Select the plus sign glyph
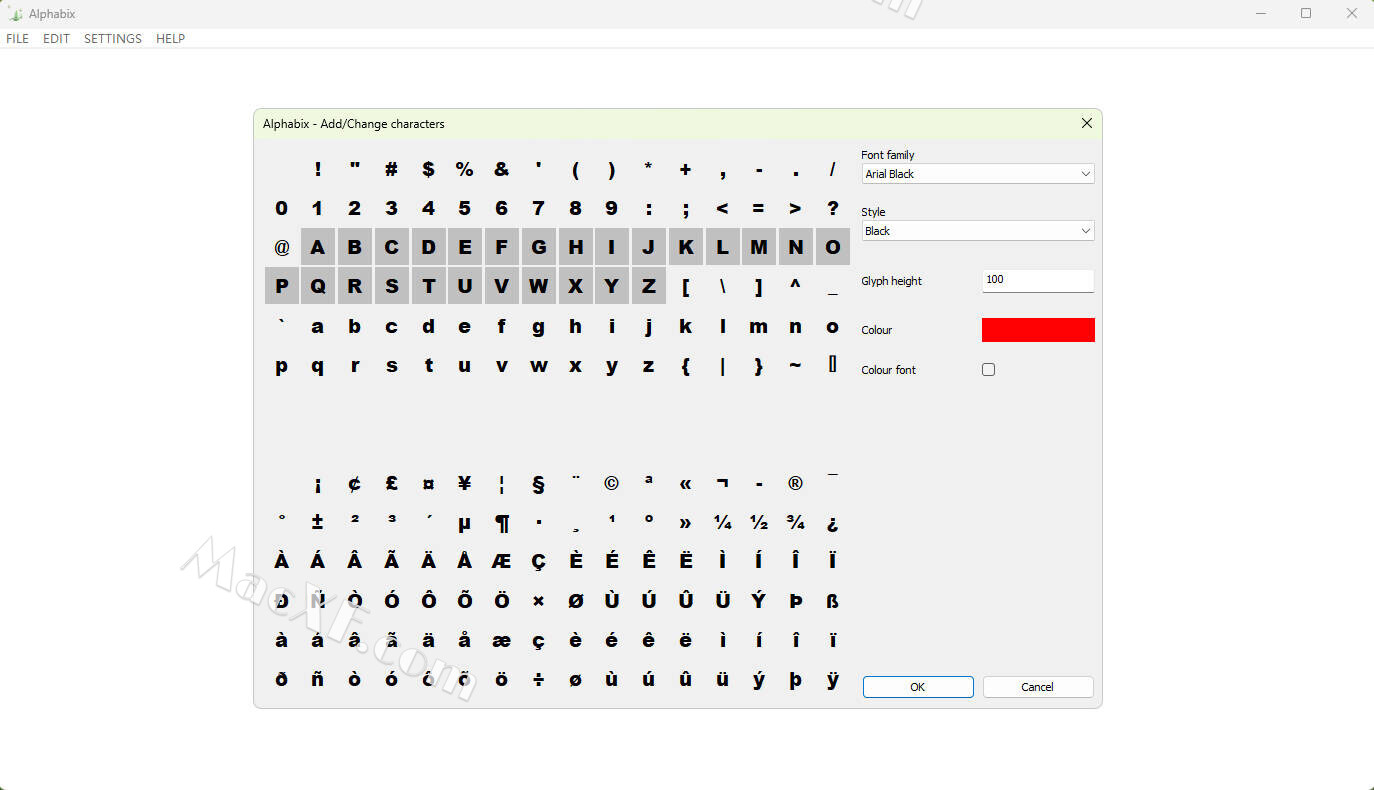The height and width of the screenshot is (790, 1374). (685, 169)
